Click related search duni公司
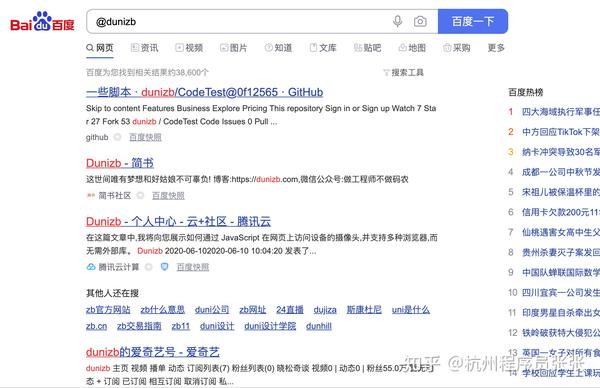 pos(212,310)
